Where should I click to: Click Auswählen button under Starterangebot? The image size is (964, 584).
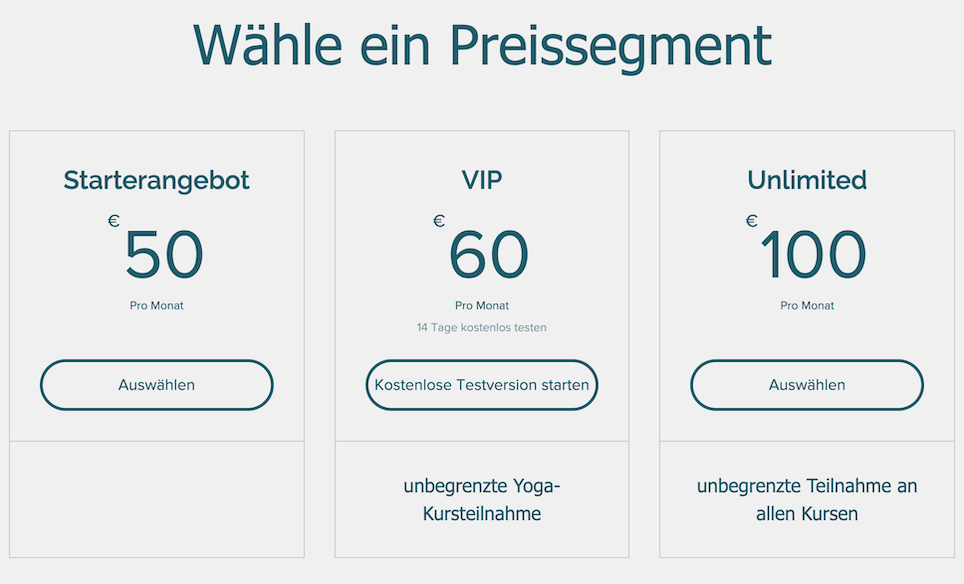(156, 385)
